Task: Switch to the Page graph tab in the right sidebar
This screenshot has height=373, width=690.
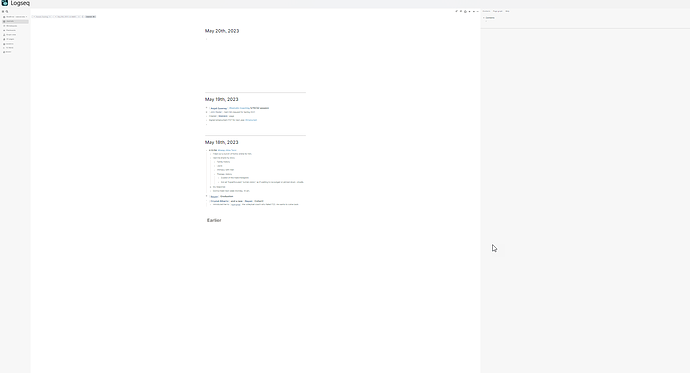Action: [x=497, y=11]
